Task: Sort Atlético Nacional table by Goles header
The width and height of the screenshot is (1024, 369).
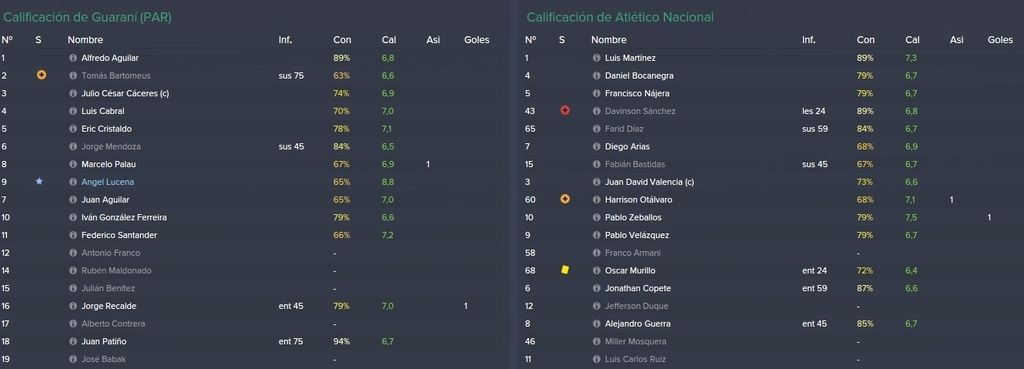Action: (x=1000, y=40)
